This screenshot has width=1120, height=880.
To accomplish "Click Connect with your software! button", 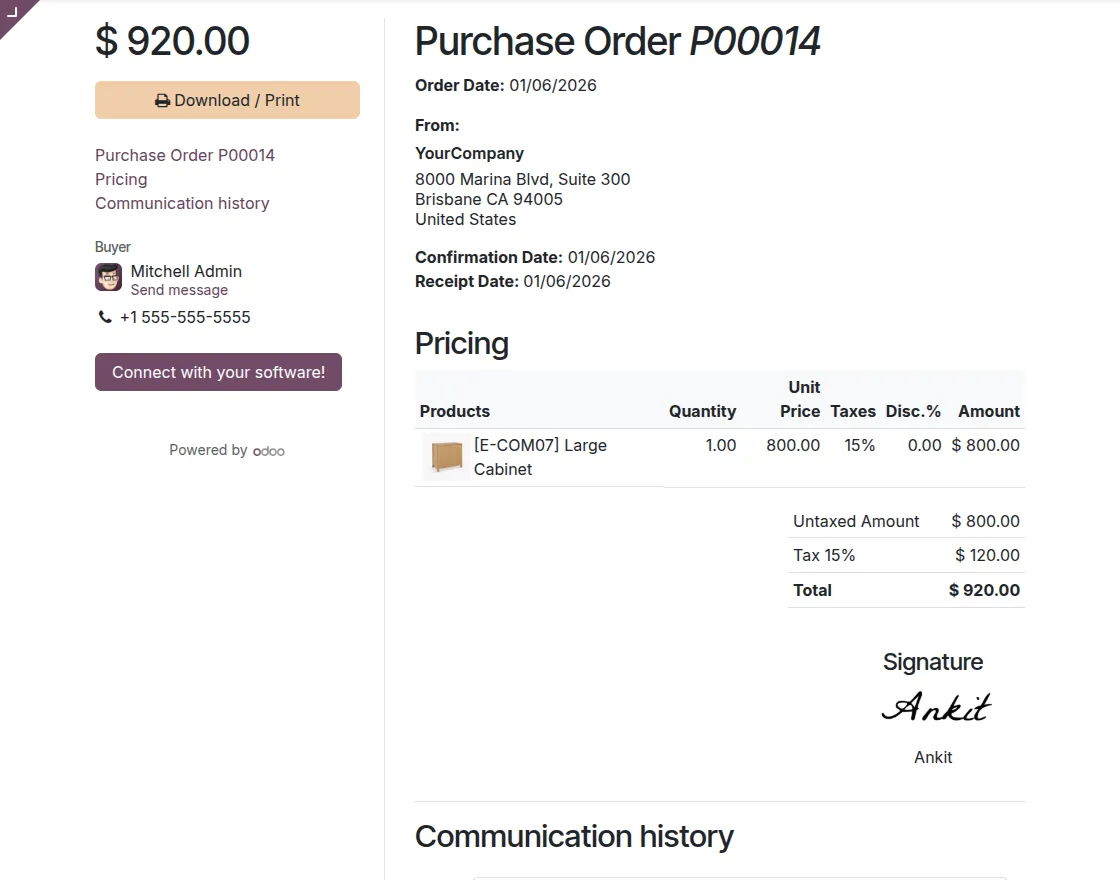I will (x=218, y=372).
